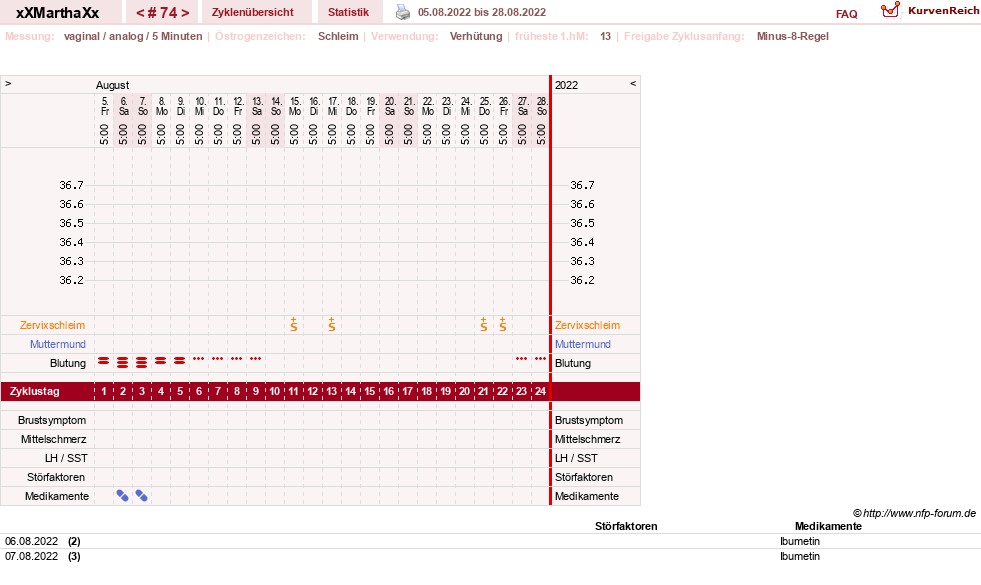Click spotting dots on cycle day 23
Screen dimensions: 981x585
pyautogui.click(x=521, y=359)
